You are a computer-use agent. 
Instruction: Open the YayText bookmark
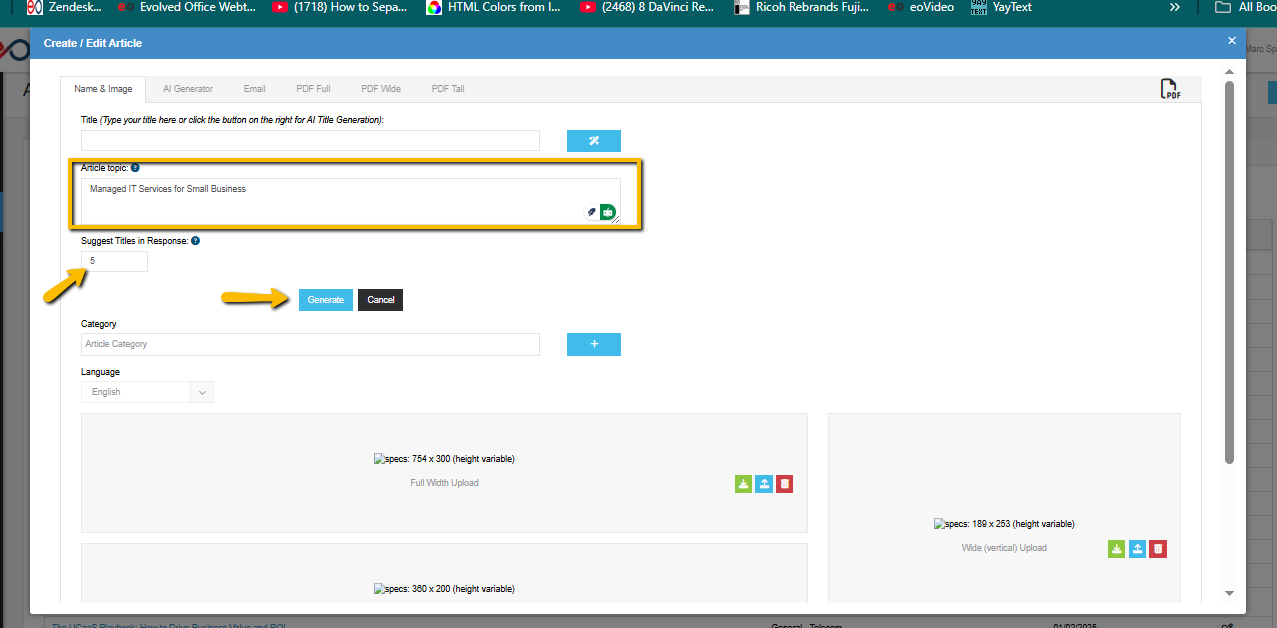coord(1001,7)
